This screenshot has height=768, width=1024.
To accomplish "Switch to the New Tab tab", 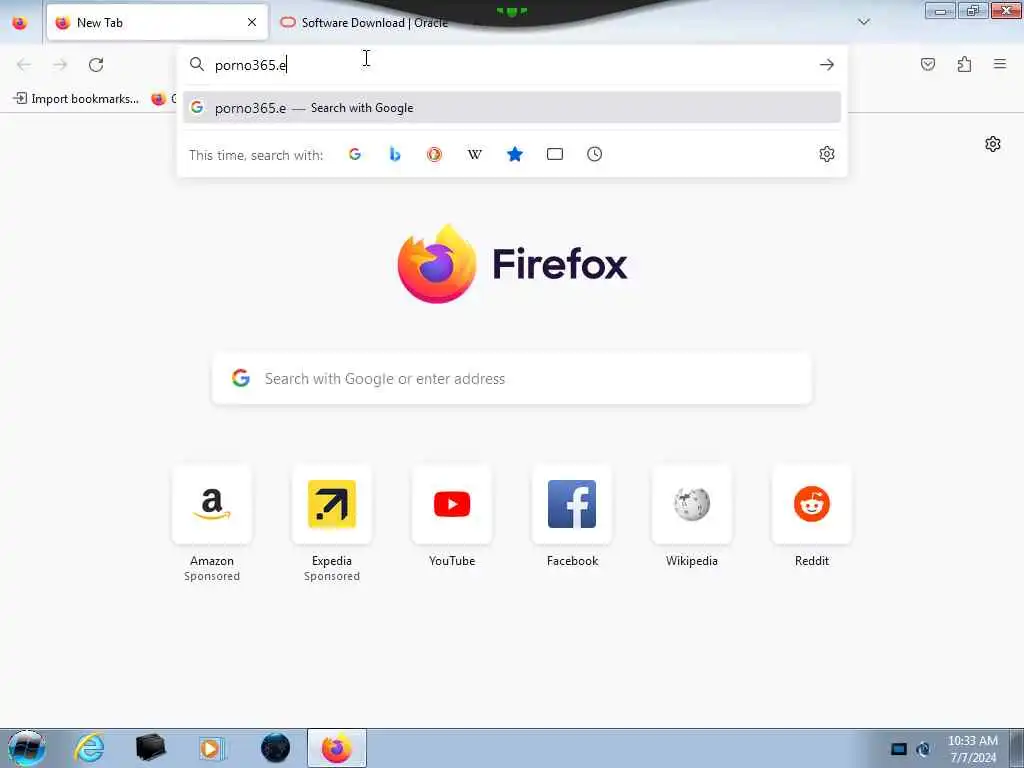I will coord(157,23).
